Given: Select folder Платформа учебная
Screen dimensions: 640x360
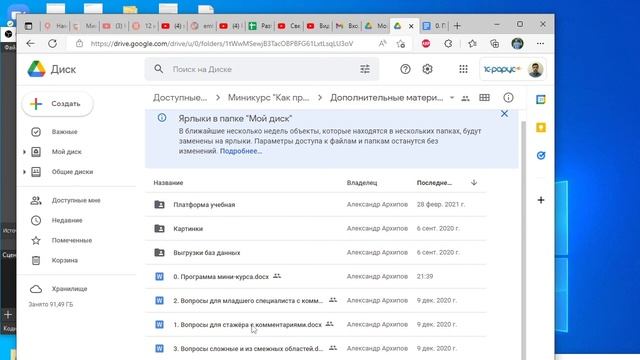Looking at the screenshot, I should pos(316,204).
